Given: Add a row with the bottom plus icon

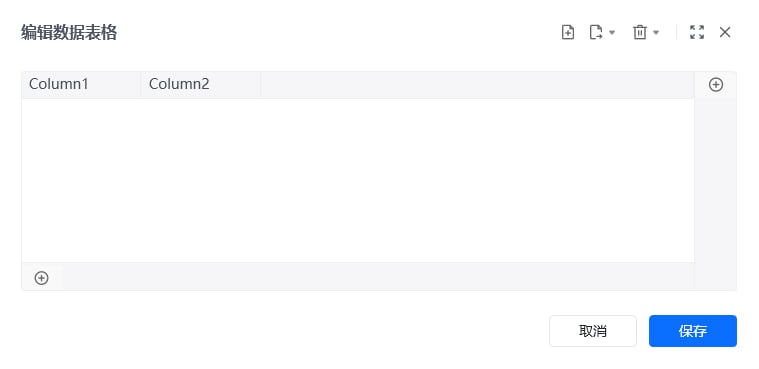Looking at the screenshot, I should tap(42, 278).
